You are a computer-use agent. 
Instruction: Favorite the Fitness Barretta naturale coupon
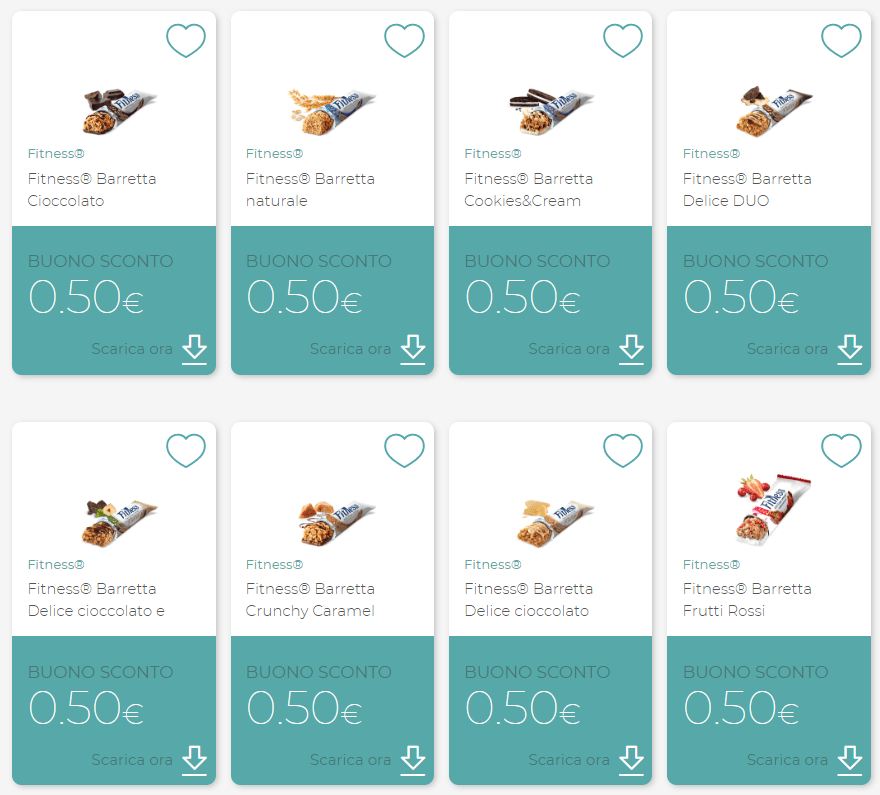404,41
